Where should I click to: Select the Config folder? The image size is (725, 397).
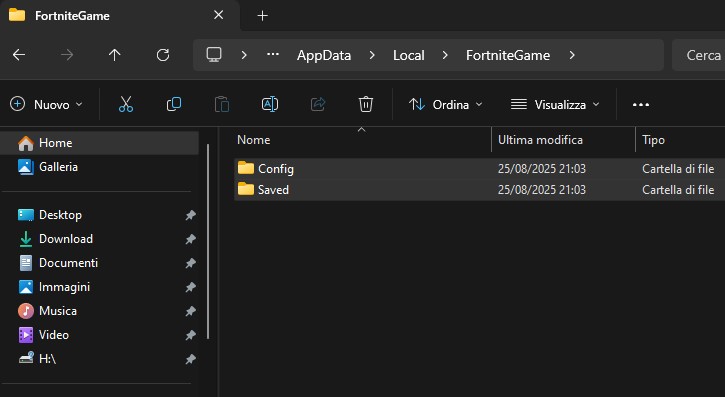[479, 169]
